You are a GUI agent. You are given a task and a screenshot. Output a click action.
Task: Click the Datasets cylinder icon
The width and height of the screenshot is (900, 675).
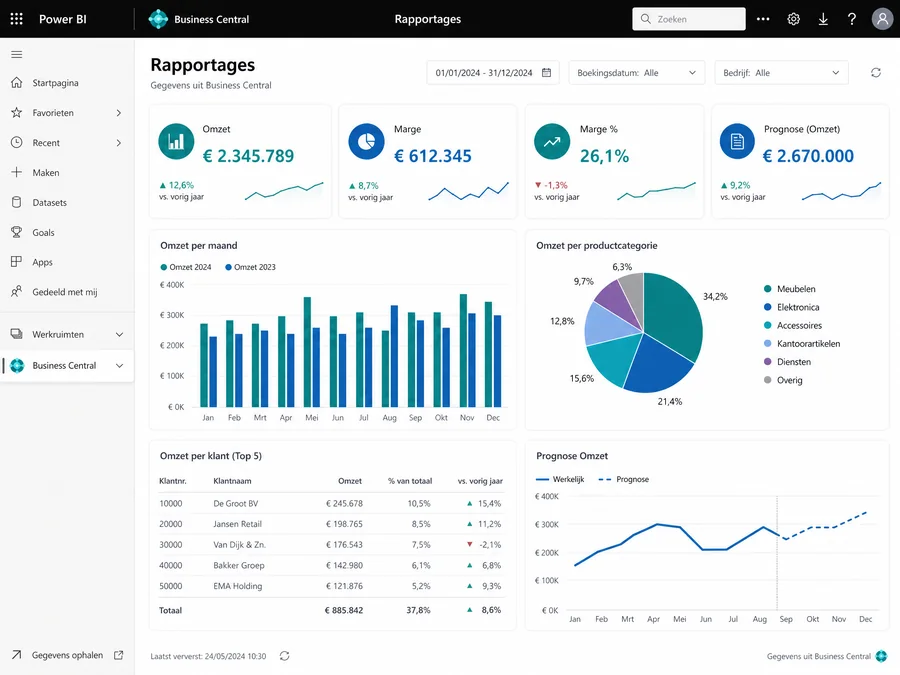[x=17, y=202]
